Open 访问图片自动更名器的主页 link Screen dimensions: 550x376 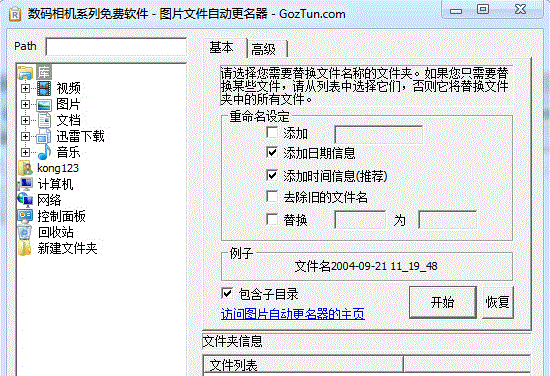[x=293, y=314]
